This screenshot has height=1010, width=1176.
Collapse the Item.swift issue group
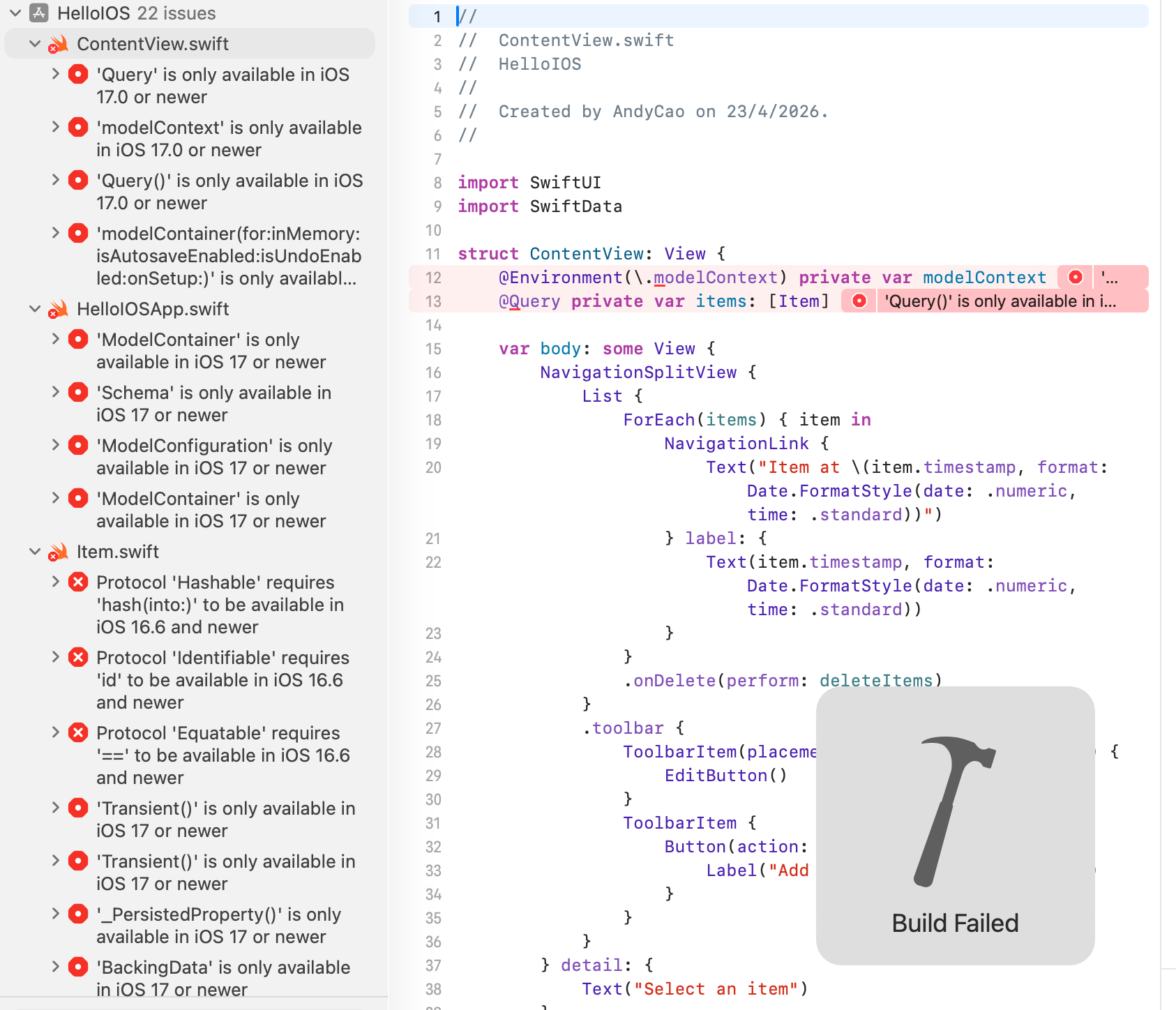coord(35,552)
